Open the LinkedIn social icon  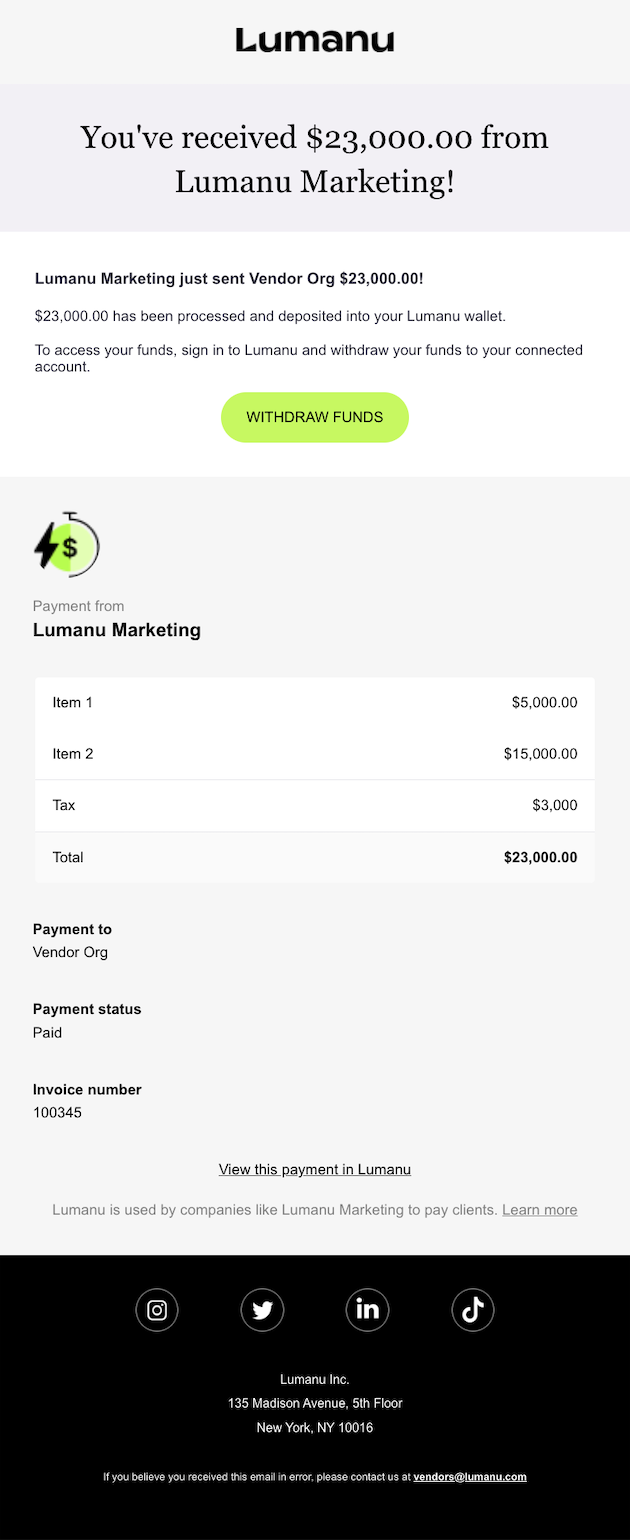tap(367, 1310)
